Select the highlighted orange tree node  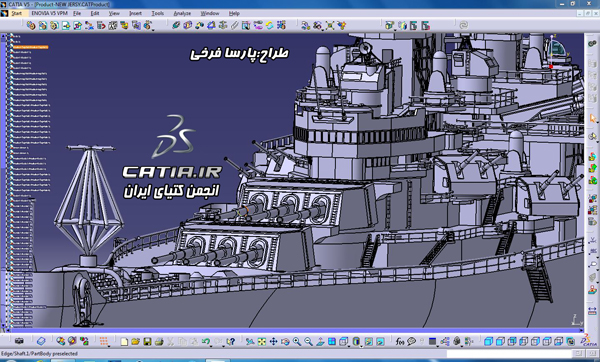click(x=31, y=47)
